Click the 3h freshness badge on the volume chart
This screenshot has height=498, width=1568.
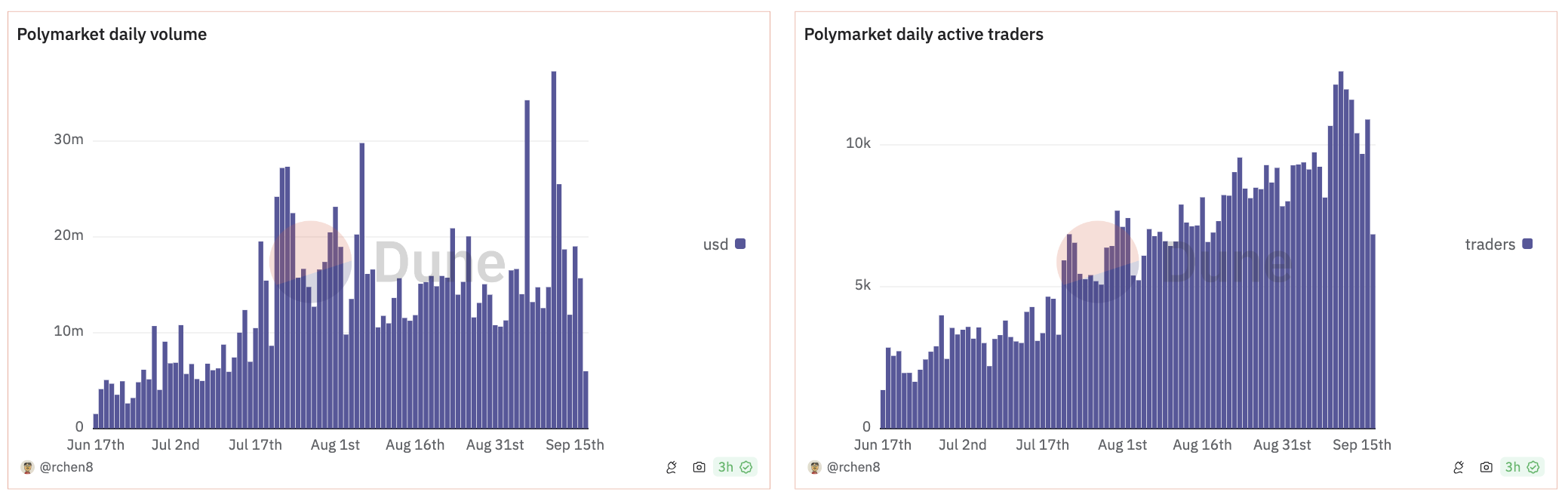(734, 467)
